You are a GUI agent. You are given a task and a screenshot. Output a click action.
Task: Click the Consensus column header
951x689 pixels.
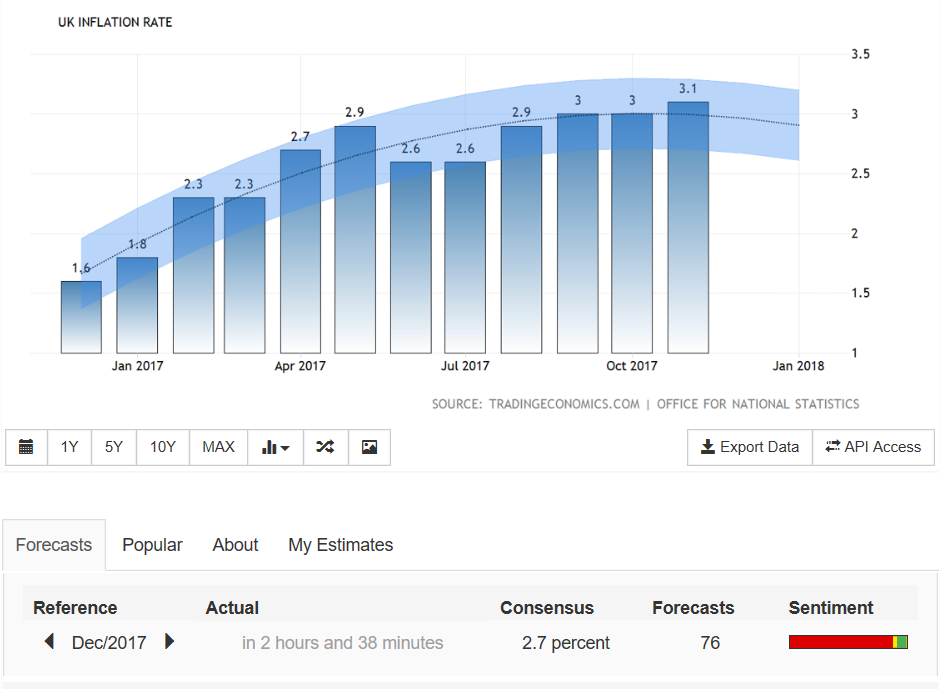[547, 608]
